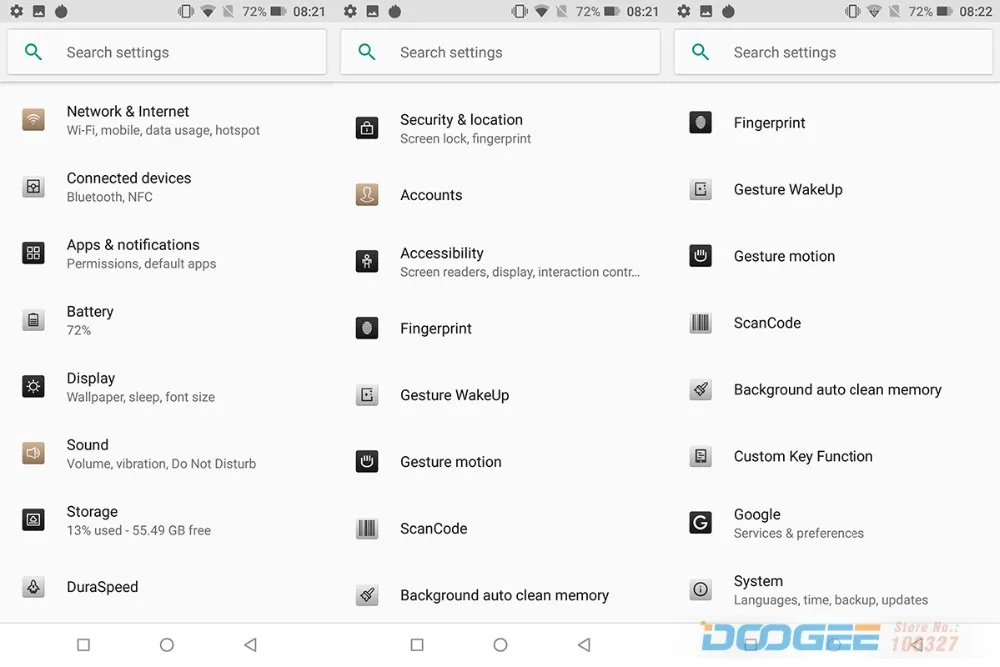Open the Connected devices icon
This screenshot has width=1000, height=667.
coord(33,186)
